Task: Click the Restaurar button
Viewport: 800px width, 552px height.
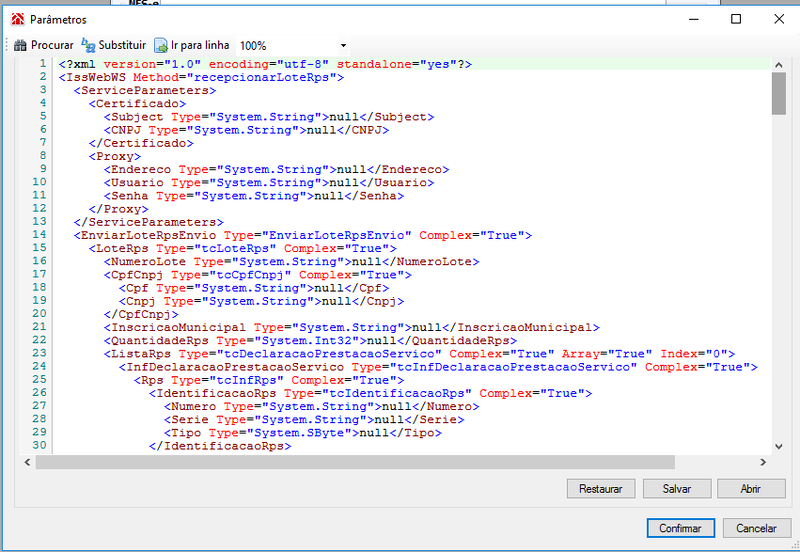Action: pos(601,489)
